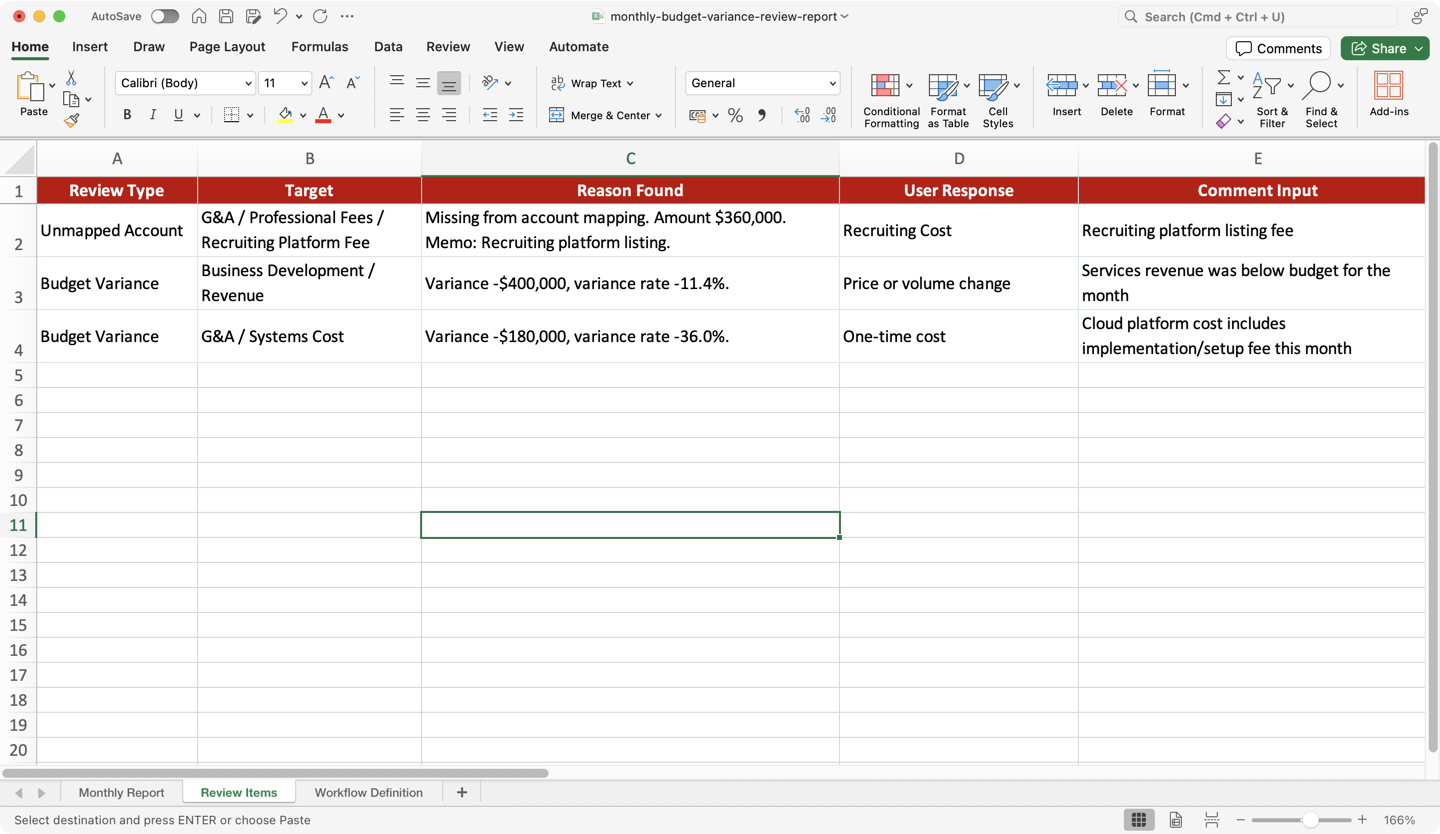Open the Sort & Filter tool
The image size is (1440, 834).
(1272, 100)
